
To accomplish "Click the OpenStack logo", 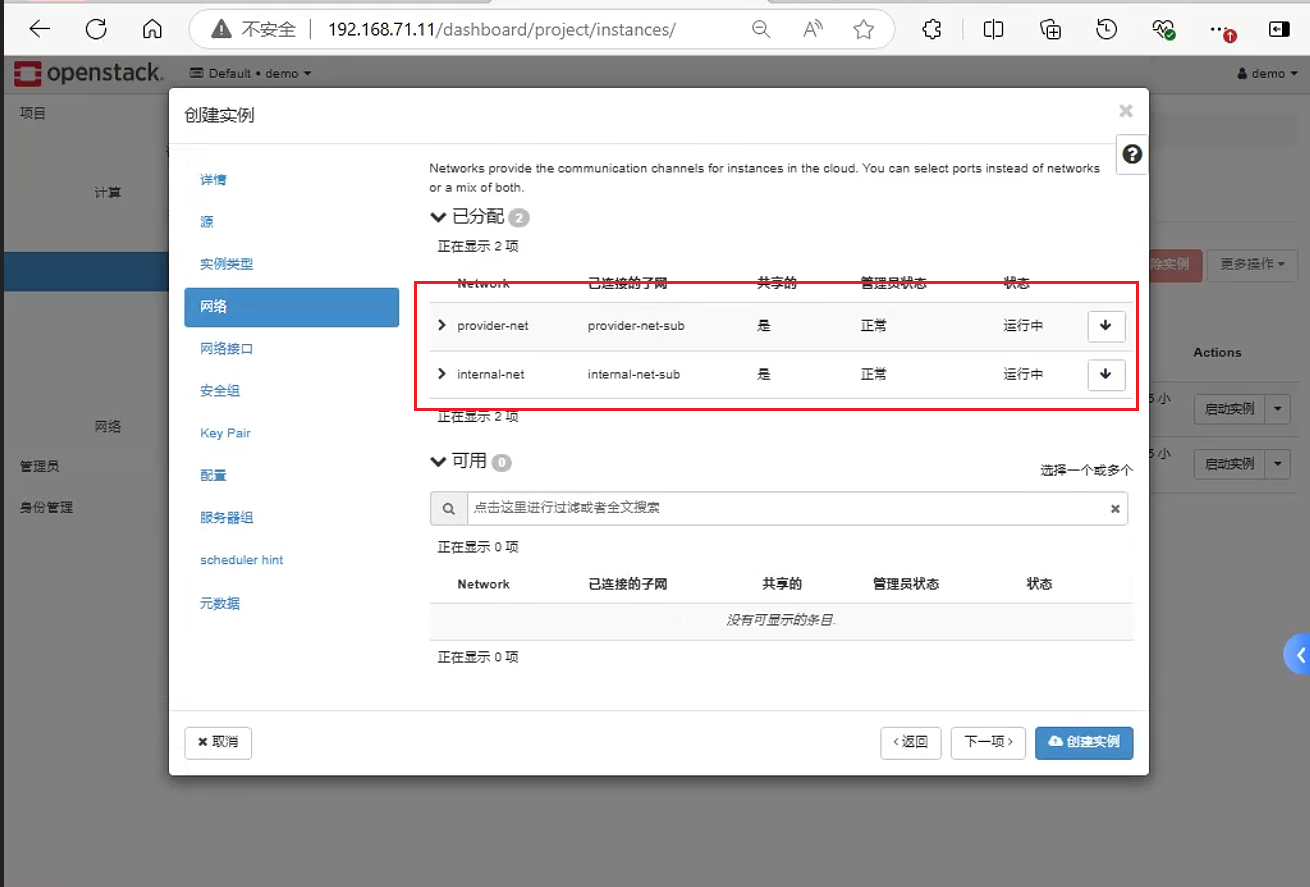I will click(x=88, y=73).
